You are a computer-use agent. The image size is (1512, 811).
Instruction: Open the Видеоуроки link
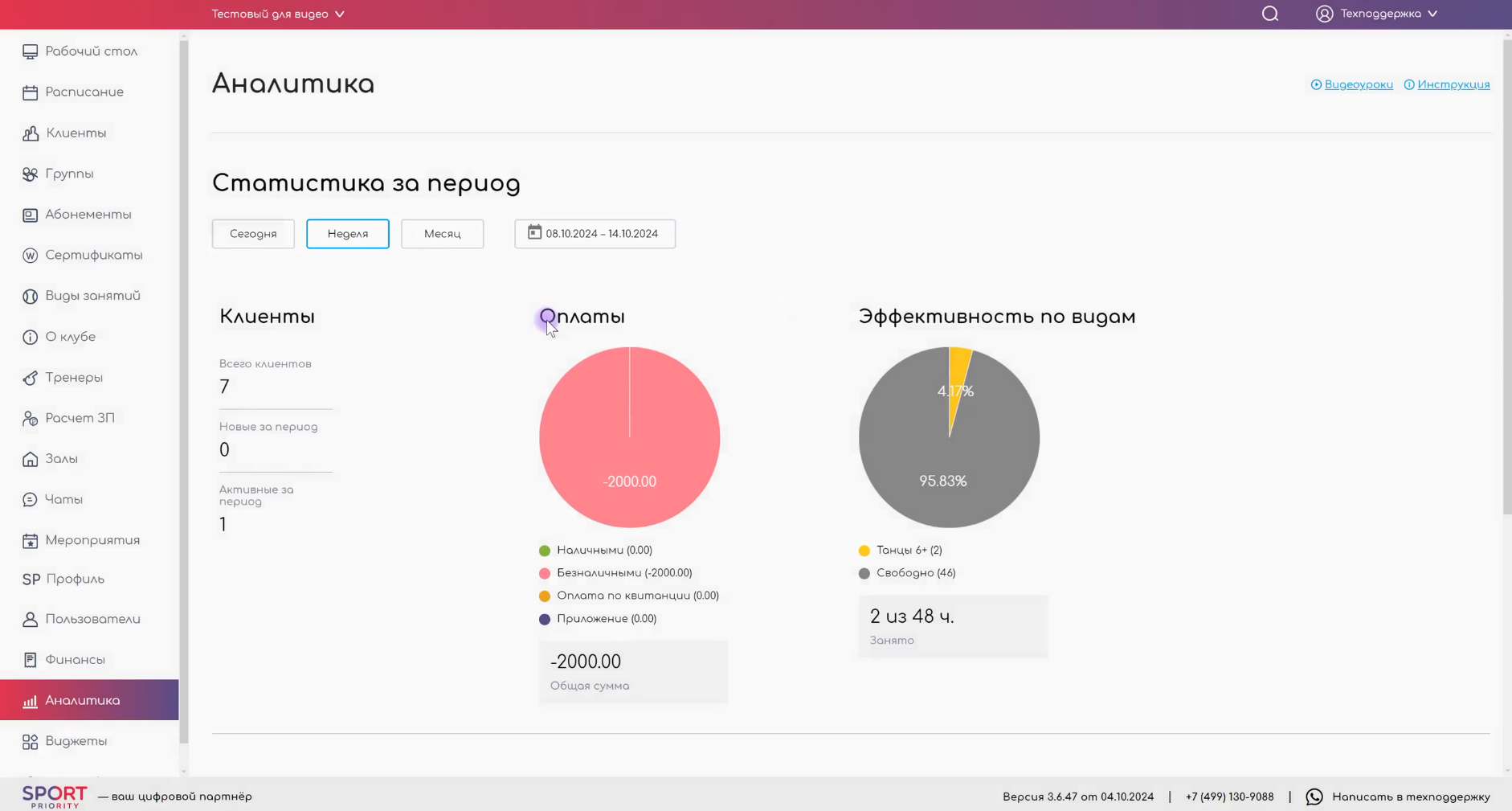pyautogui.click(x=1359, y=84)
